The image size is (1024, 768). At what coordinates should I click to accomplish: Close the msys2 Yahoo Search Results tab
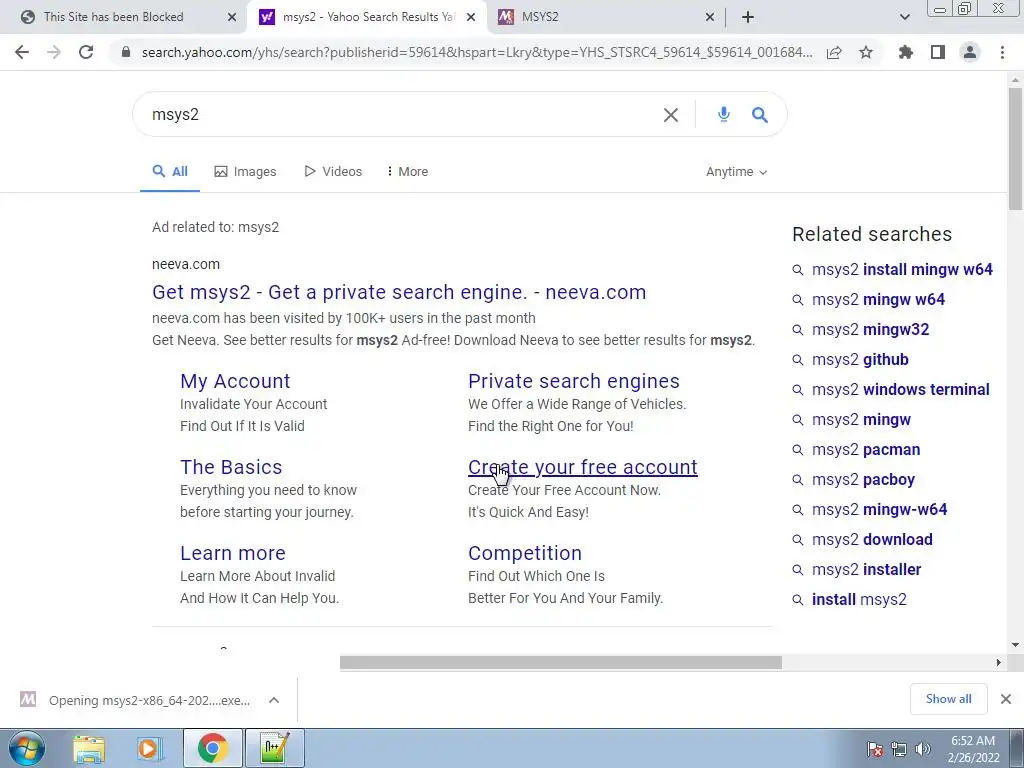click(471, 17)
